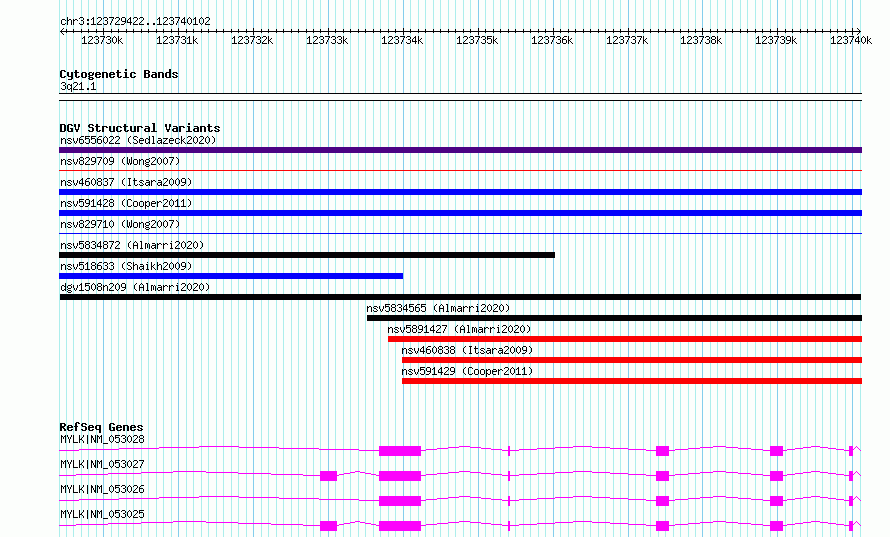
Task: Click the blue nsv460837 variant bar
Action: 460,192
